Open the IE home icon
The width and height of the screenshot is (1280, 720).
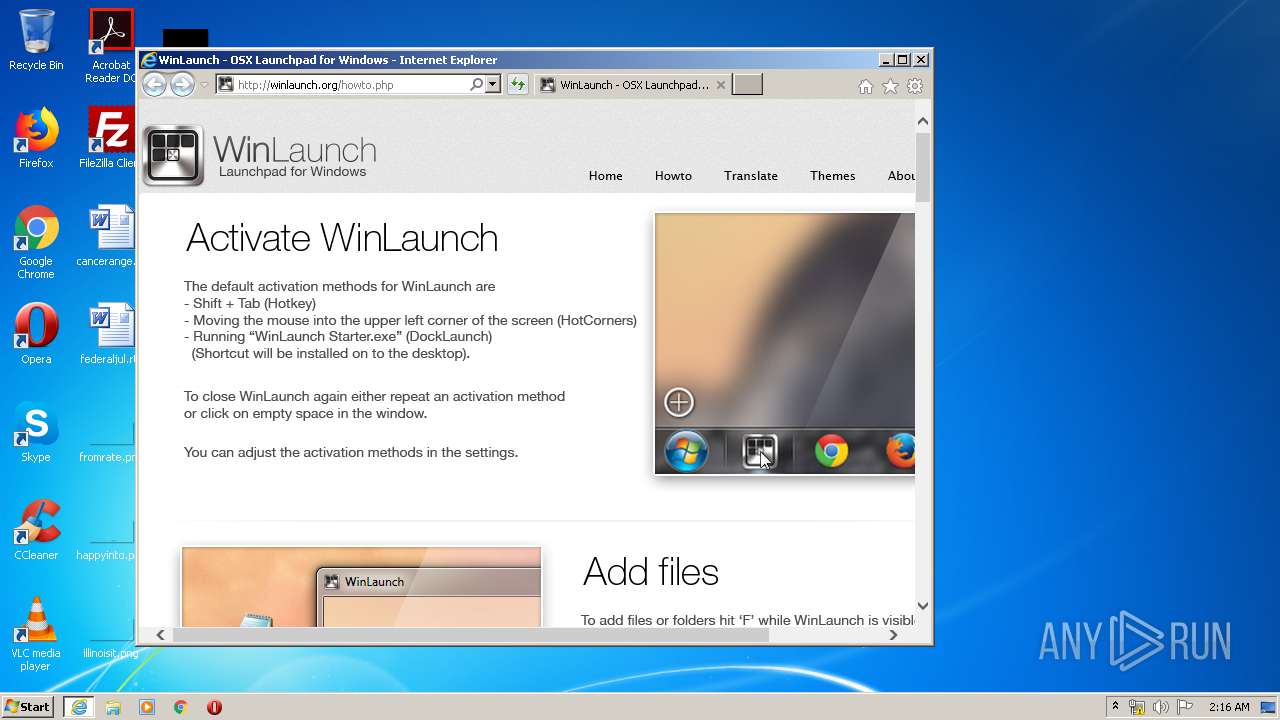point(866,86)
